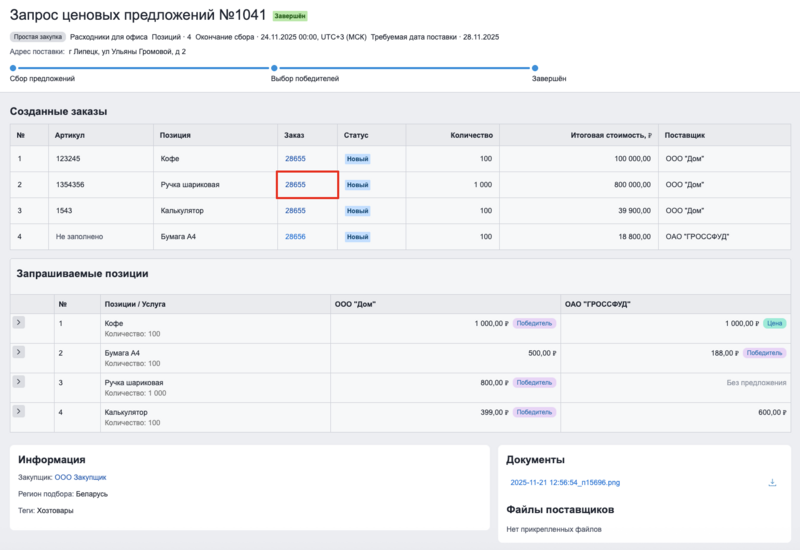This screenshot has width=800, height=550.
Task: Expand the Ручка шариковая requested position row
Action: (18, 382)
